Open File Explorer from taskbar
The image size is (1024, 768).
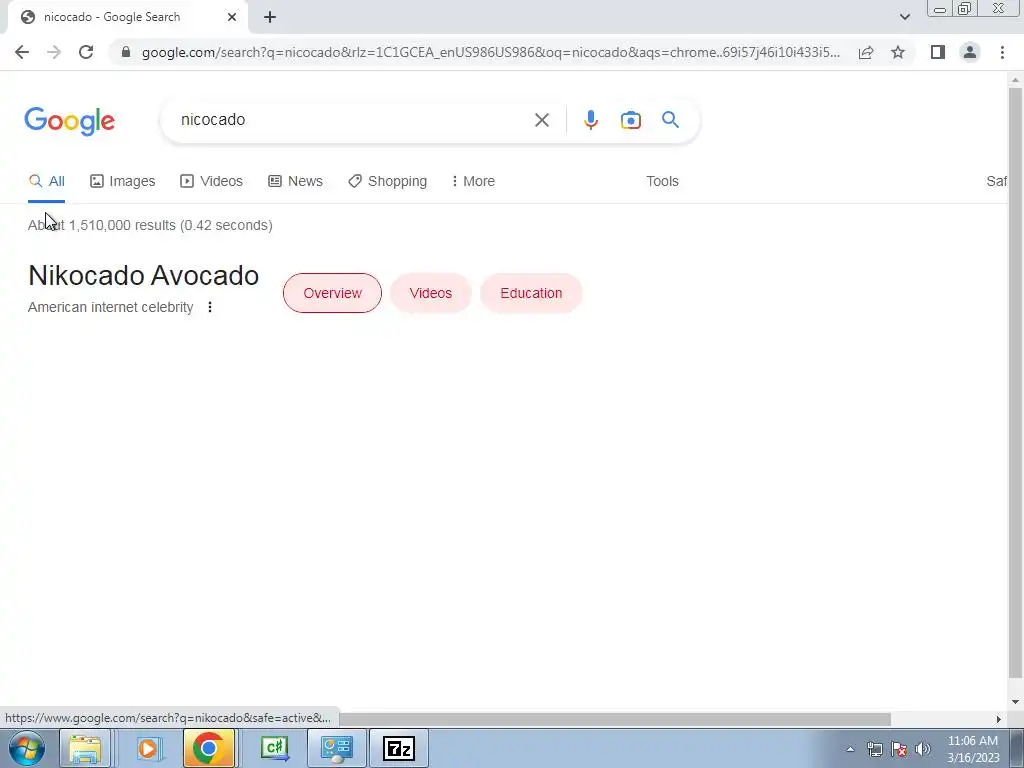[85, 748]
